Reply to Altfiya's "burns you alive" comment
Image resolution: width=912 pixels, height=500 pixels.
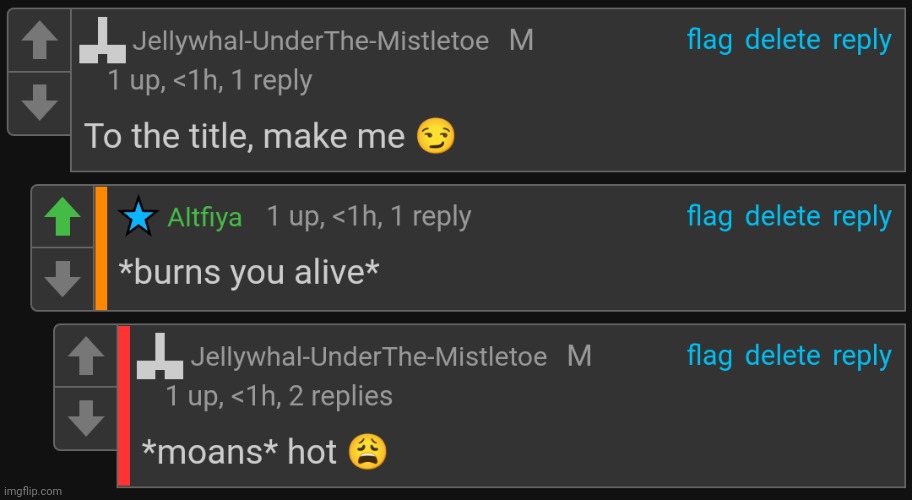(x=861, y=216)
